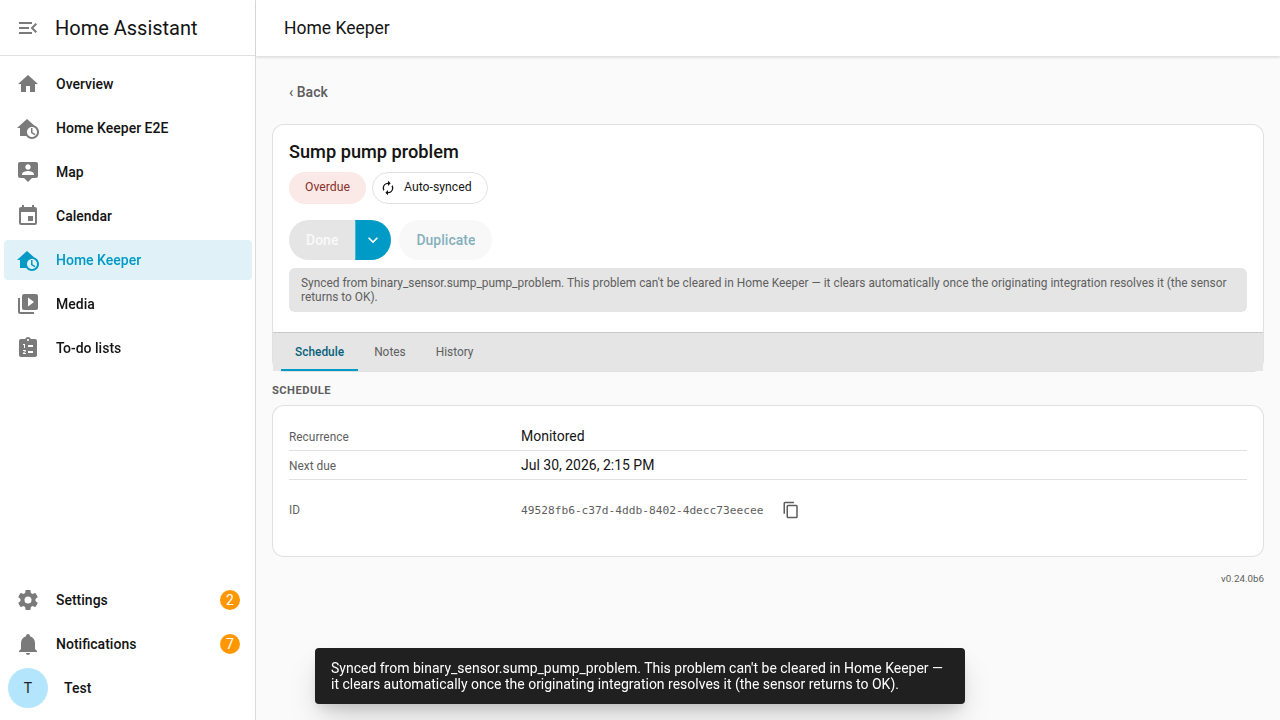
Task: Click the Overview home icon
Action: [28, 84]
